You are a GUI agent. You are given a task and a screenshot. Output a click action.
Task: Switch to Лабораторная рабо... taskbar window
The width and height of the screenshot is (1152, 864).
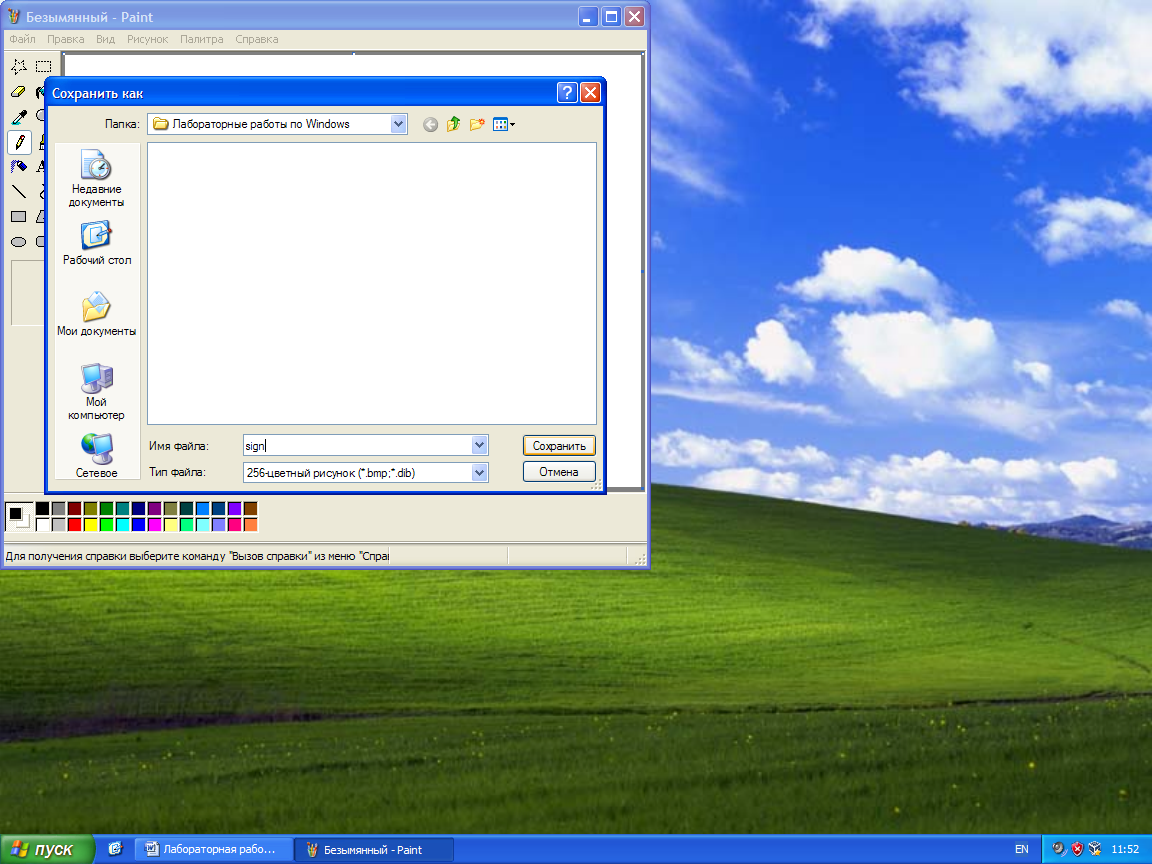(214, 849)
